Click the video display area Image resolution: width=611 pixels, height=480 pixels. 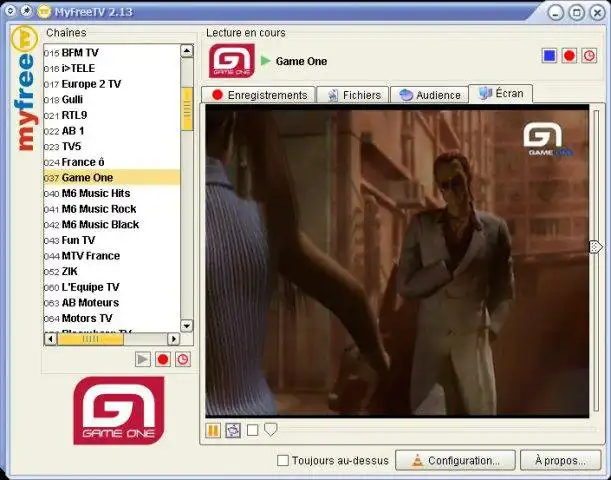point(397,261)
